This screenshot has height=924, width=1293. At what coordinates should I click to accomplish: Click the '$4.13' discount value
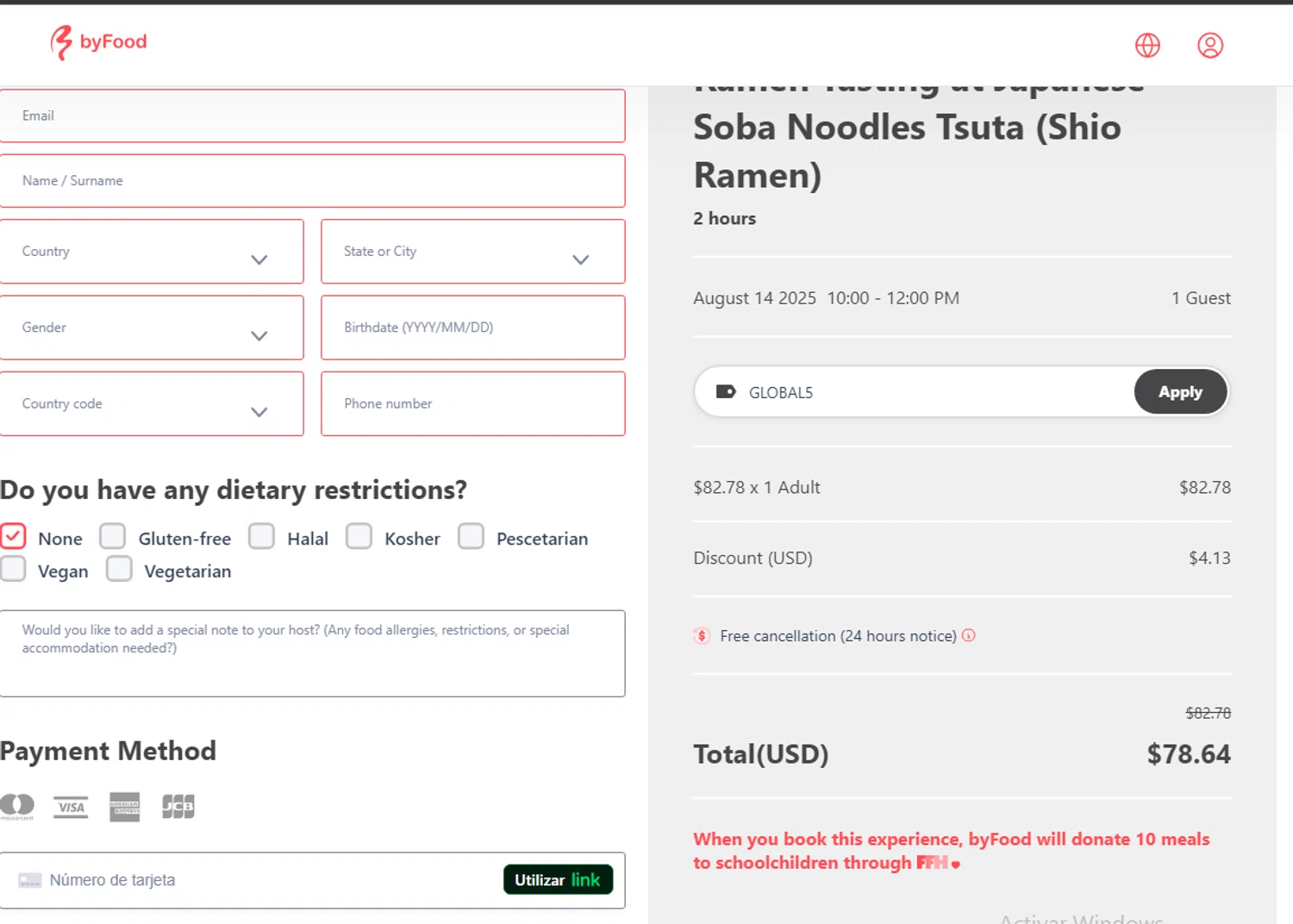click(1209, 558)
